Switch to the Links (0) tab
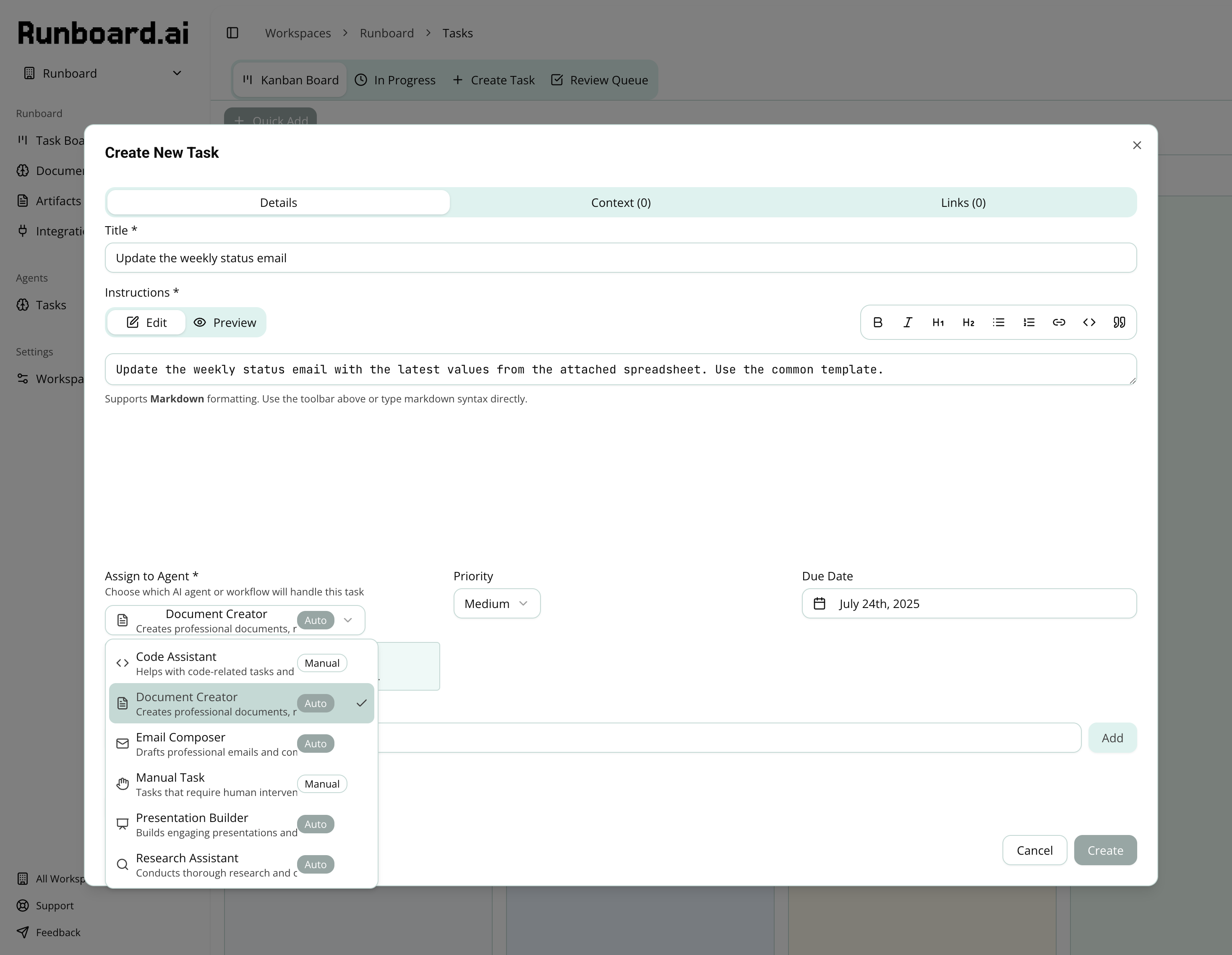 coord(963,203)
